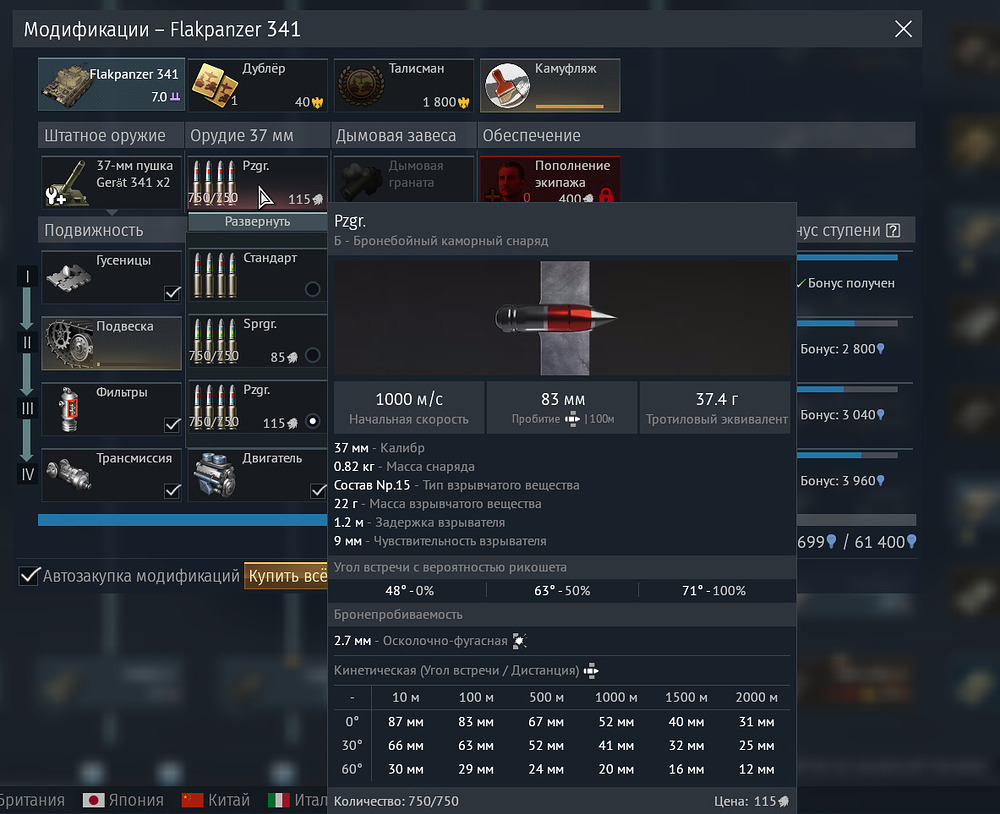Screen dimensions: 1000x814
Task: Click the Фильтры filter modification icon
Action: pyautogui.click(x=68, y=409)
